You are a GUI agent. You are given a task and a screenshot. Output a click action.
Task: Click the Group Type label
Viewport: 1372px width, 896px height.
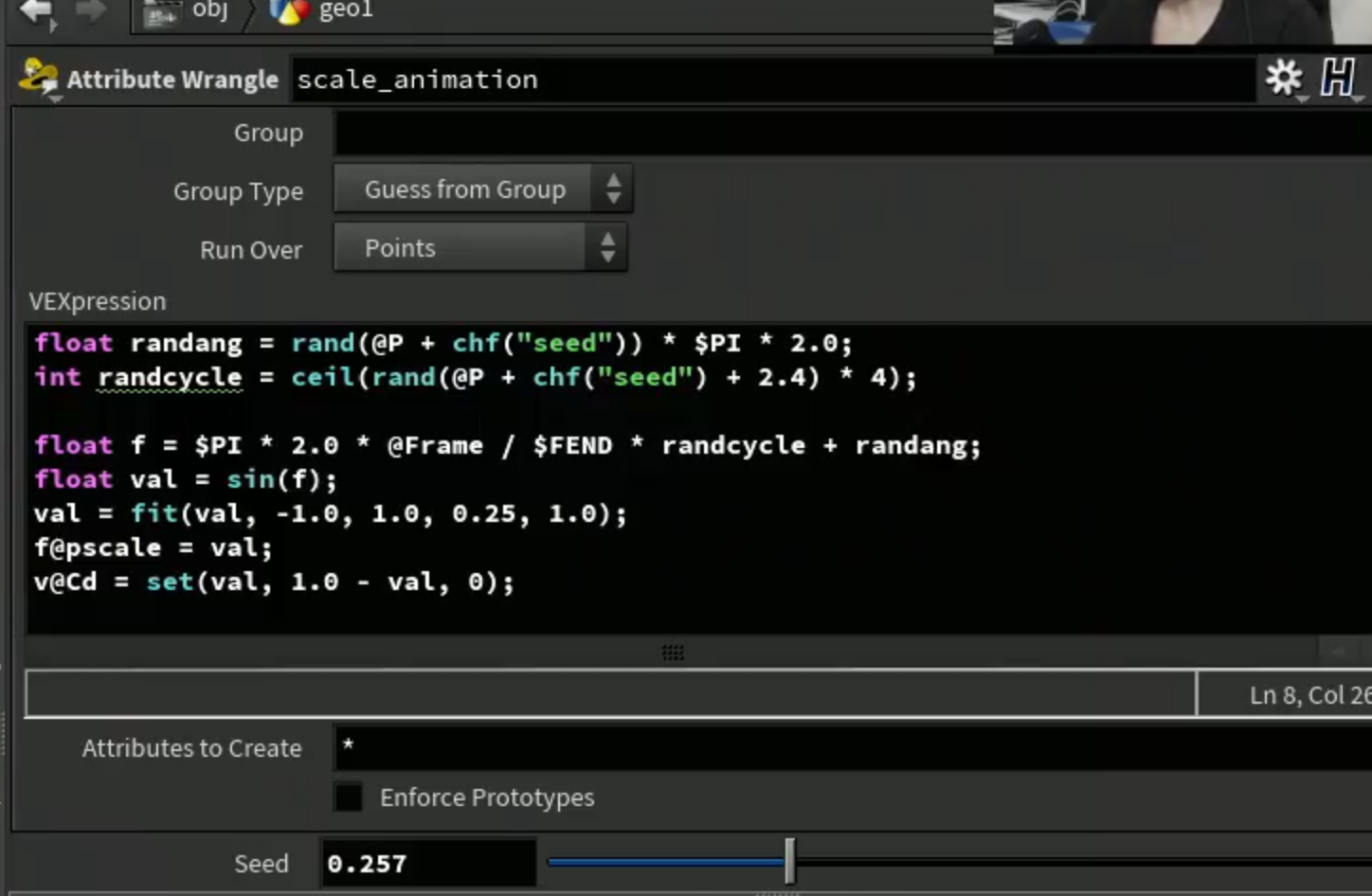[238, 191]
